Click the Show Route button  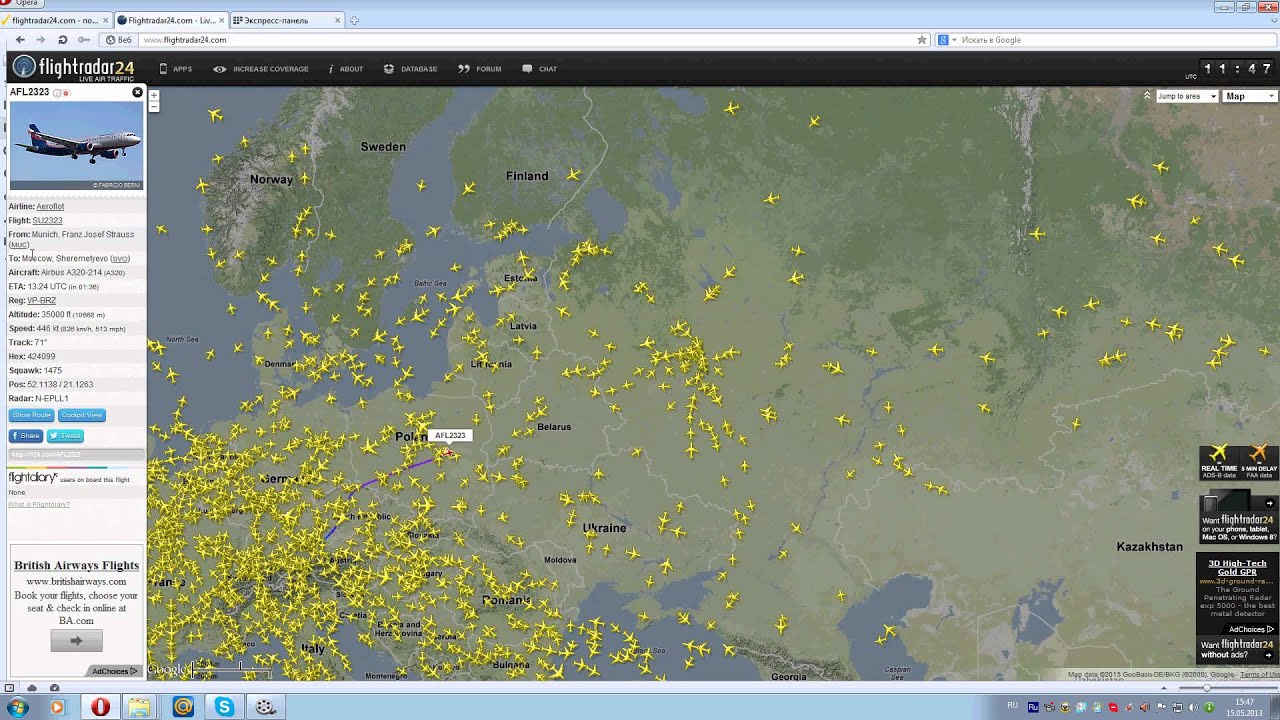[x=31, y=415]
